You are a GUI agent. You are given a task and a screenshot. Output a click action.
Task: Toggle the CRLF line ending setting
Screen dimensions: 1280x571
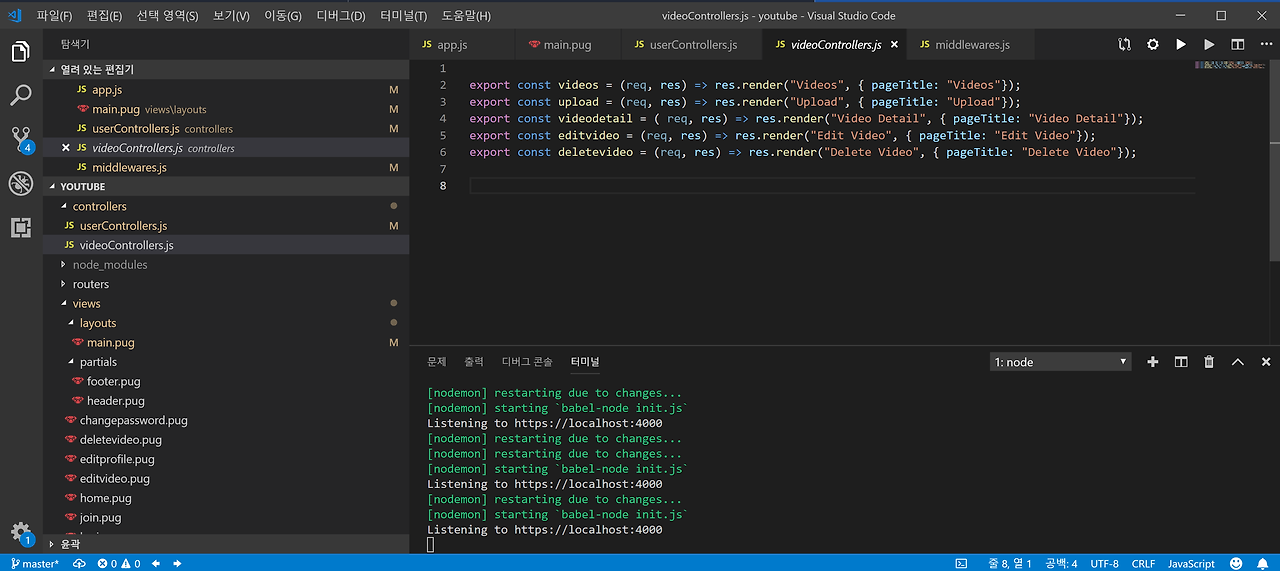click(x=1143, y=564)
